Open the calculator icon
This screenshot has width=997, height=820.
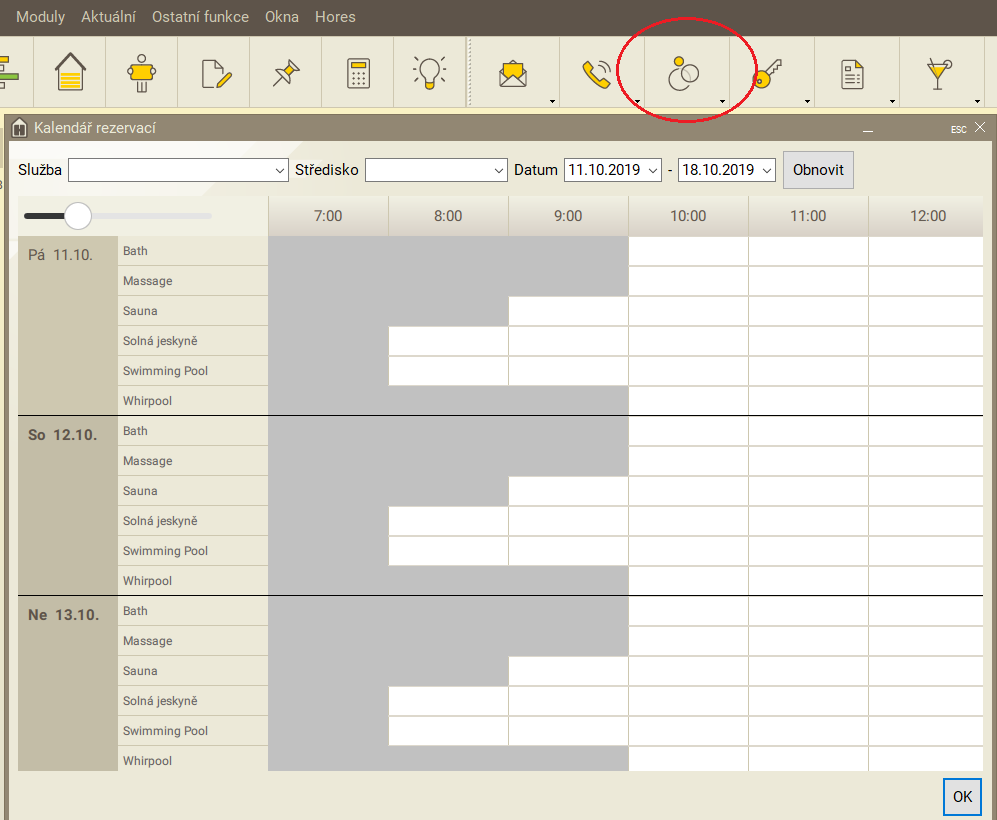(358, 73)
